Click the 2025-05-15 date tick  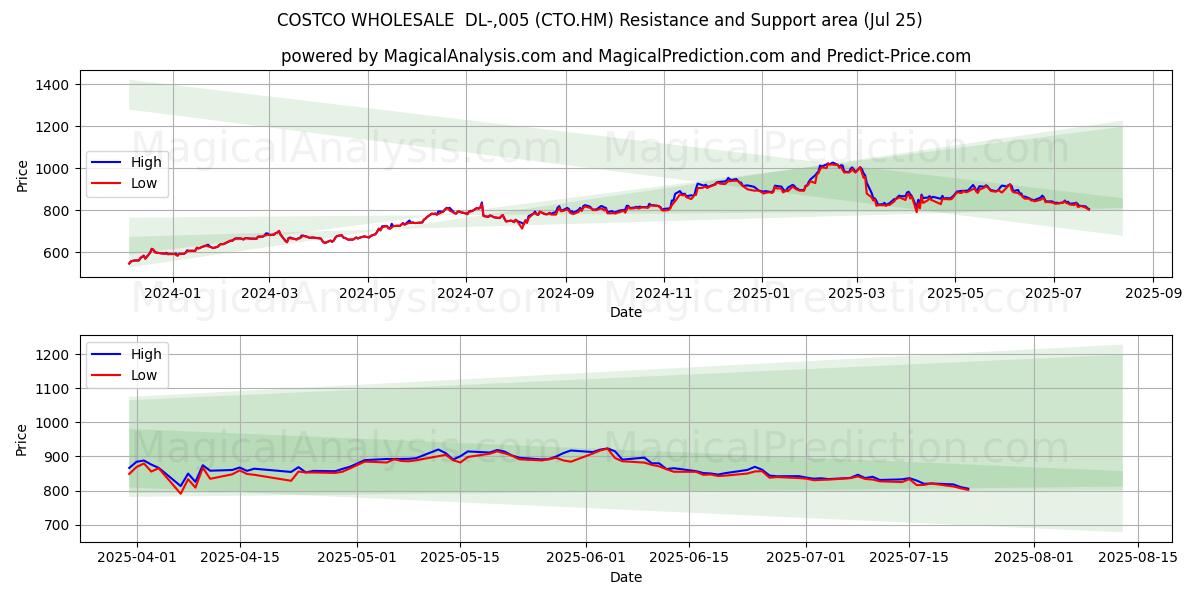click(x=460, y=557)
